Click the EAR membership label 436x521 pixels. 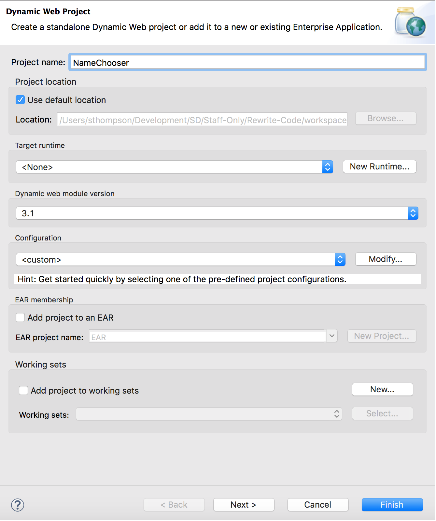pyautogui.click(x=44, y=299)
